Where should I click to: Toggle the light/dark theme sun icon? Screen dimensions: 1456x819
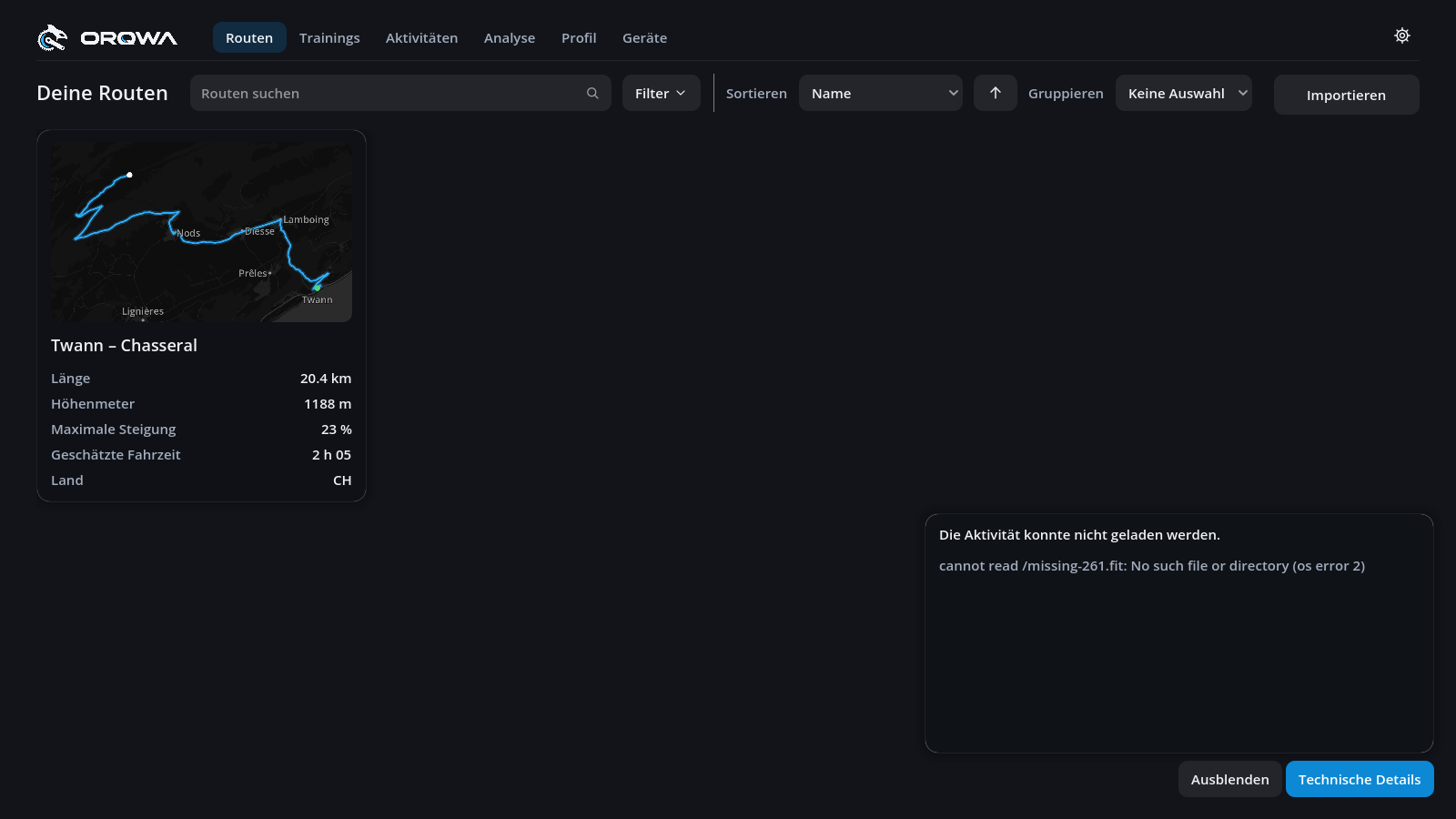click(1402, 35)
